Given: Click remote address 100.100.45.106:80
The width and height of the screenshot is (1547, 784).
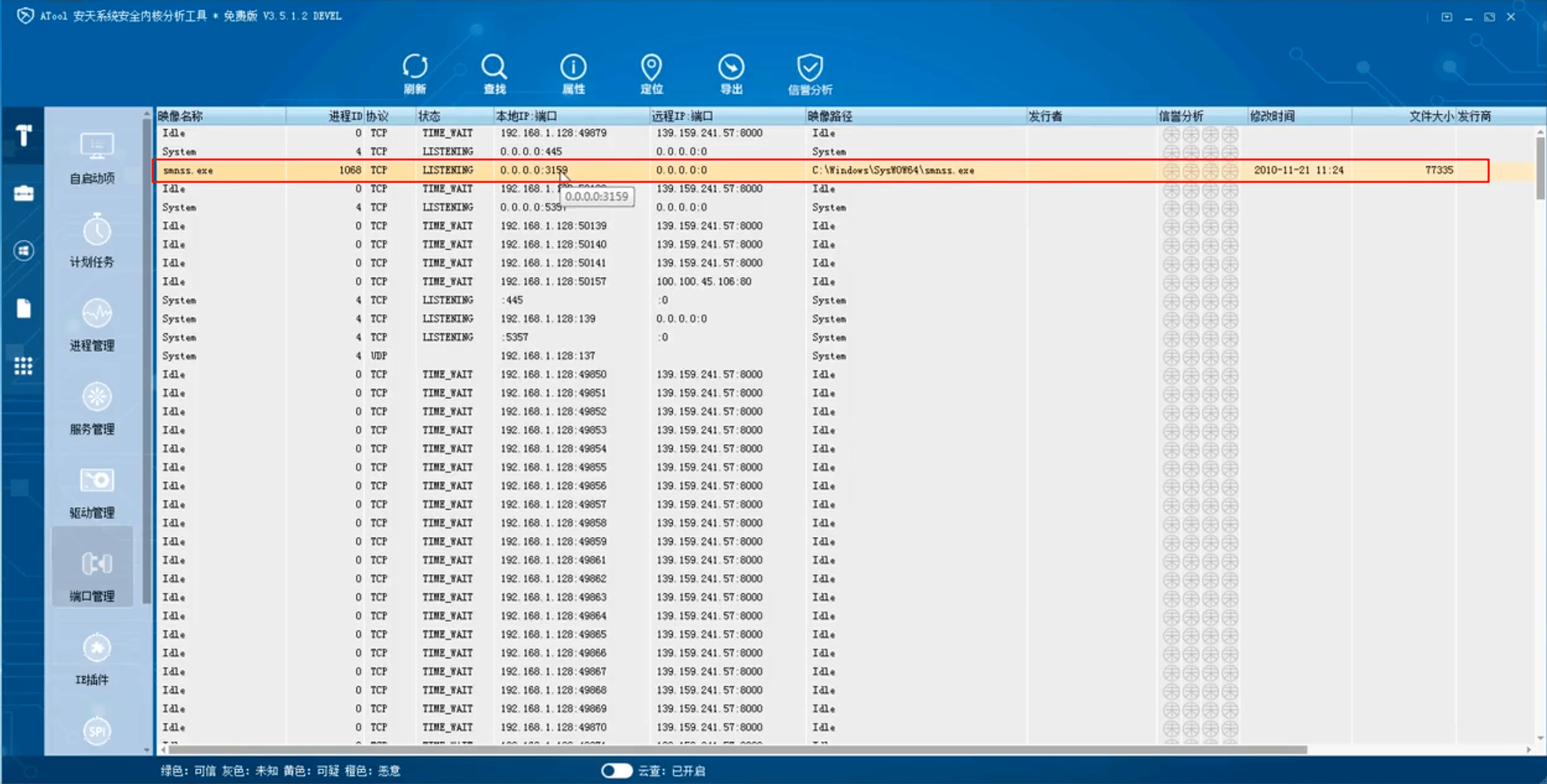Looking at the screenshot, I should (x=703, y=282).
